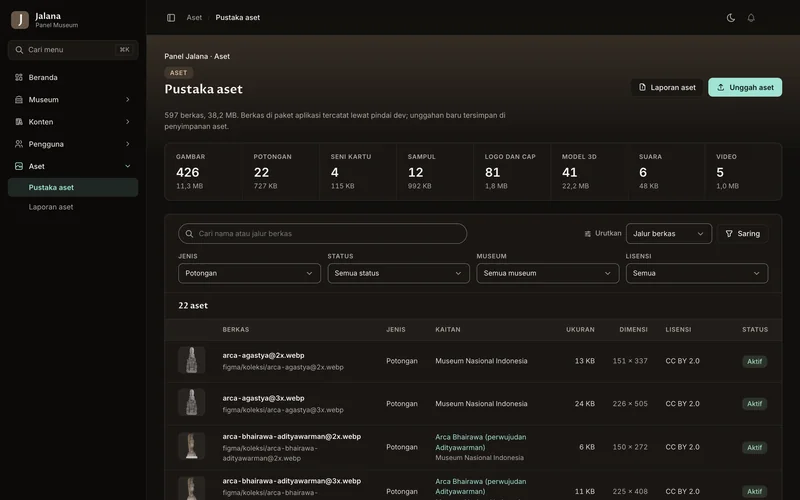The width and height of the screenshot is (800, 500).
Task: Open Laporan aset in the sidebar
Action: click(73, 207)
